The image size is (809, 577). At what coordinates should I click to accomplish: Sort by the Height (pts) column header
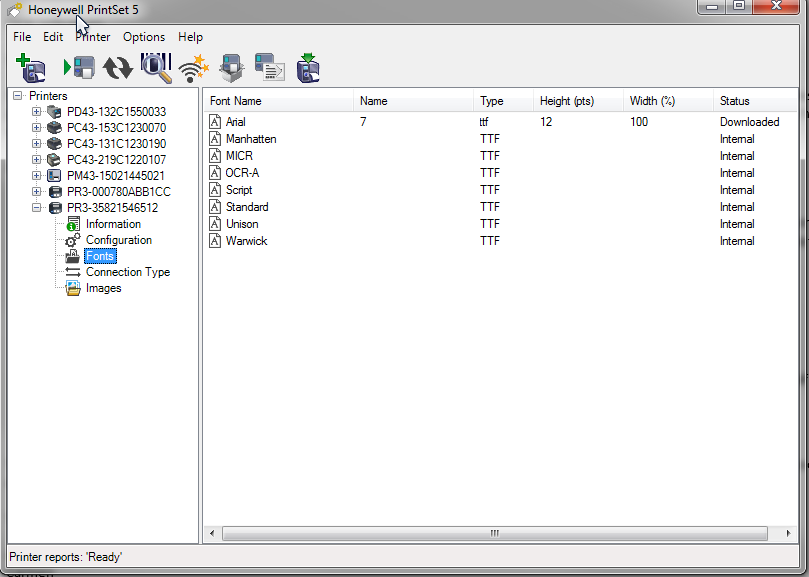pos(578,101)
